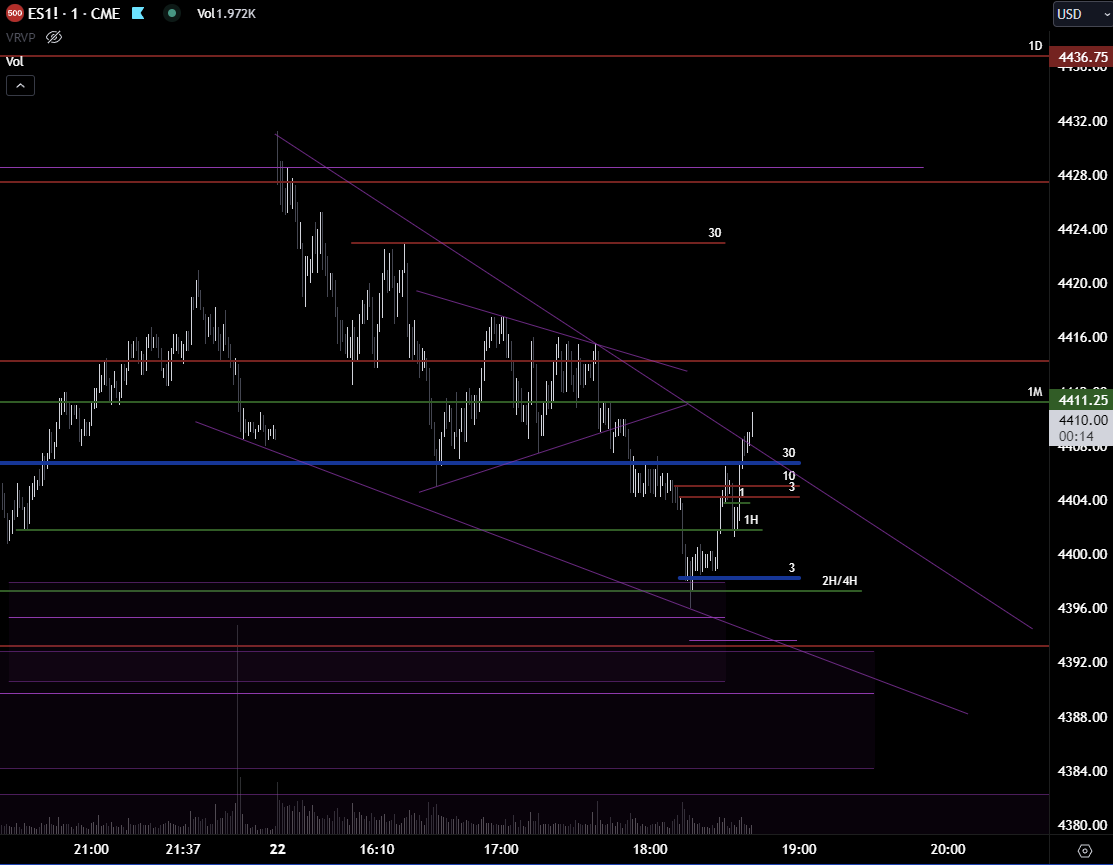Click the 17:00 time axis label
The height and width of the screenshot is (865, 1113).
coord(501,849)
